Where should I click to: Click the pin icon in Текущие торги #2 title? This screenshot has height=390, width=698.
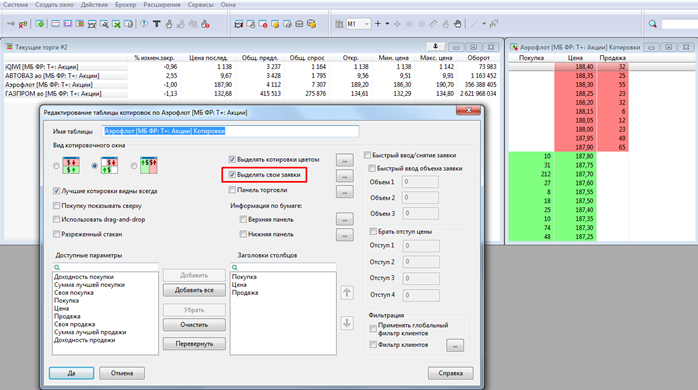click(436, 46)
